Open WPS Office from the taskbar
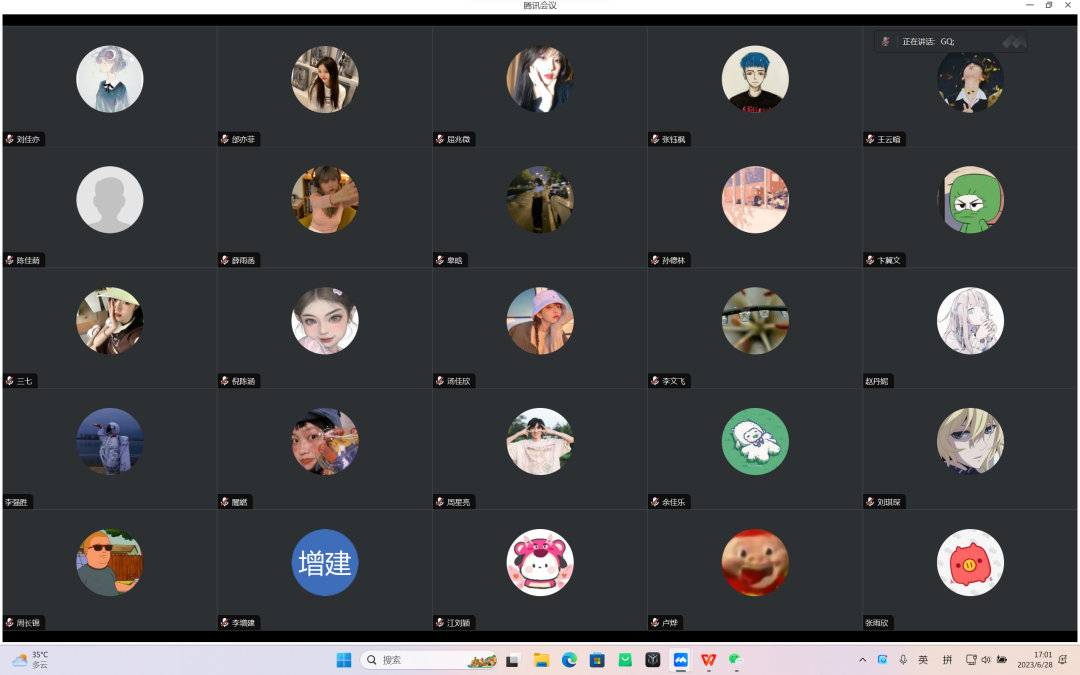 tap(709, 660)
